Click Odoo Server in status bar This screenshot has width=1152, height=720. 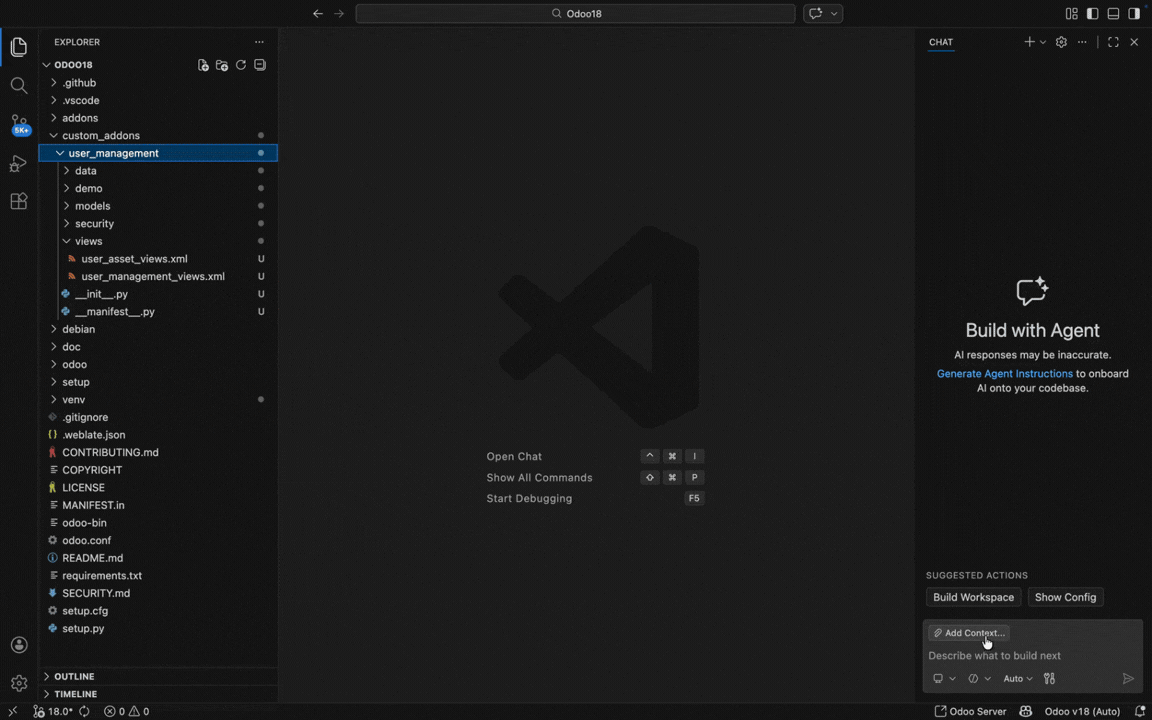coord(970,711)
